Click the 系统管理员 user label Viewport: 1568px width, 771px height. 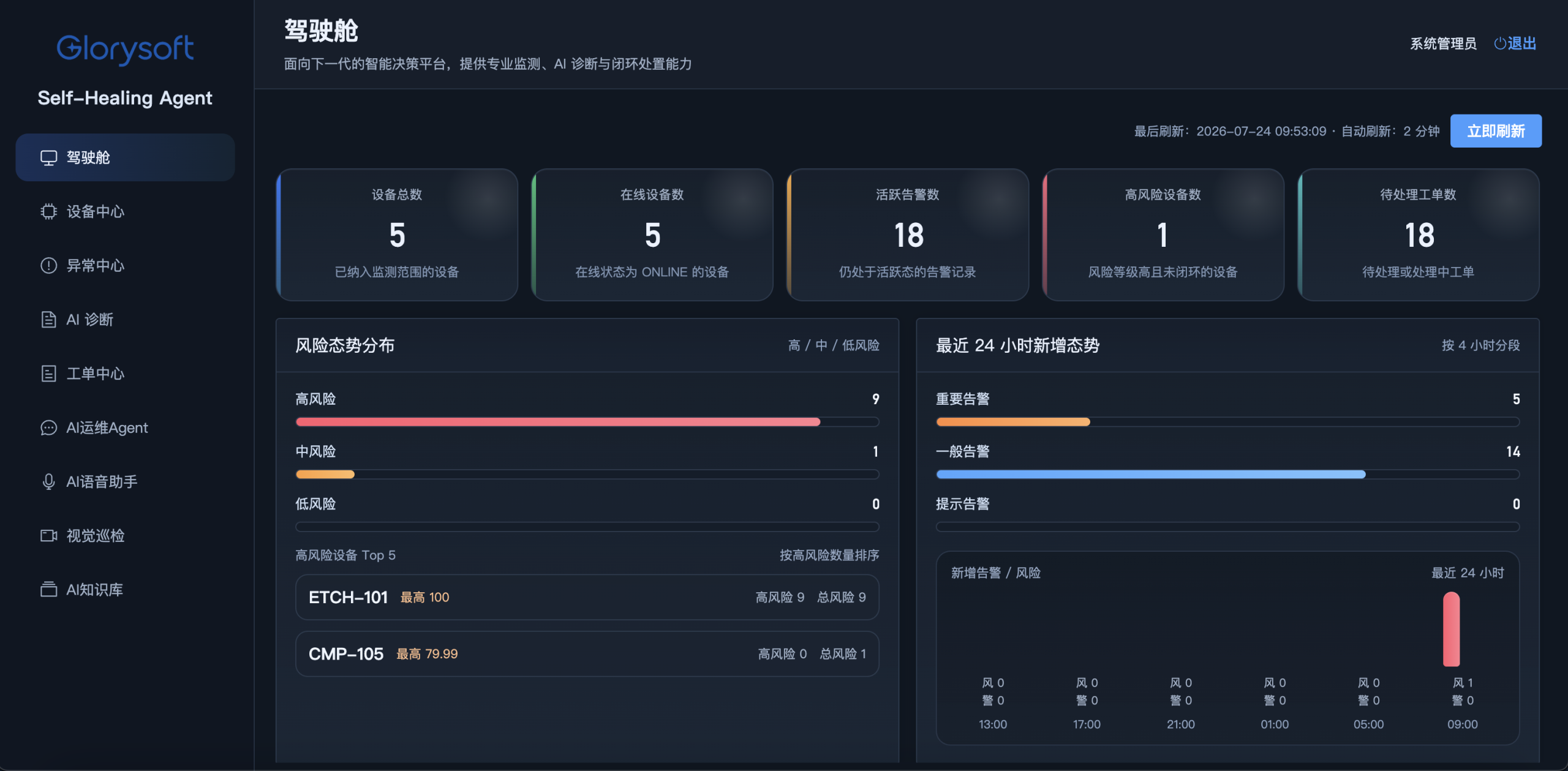[x=1443, y=43]
